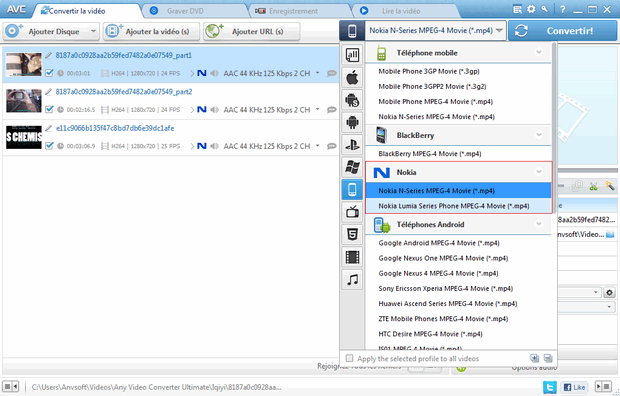Choose the HTML5 video category icon
This screenshot has width=620, height=396.
pos(352,235)
